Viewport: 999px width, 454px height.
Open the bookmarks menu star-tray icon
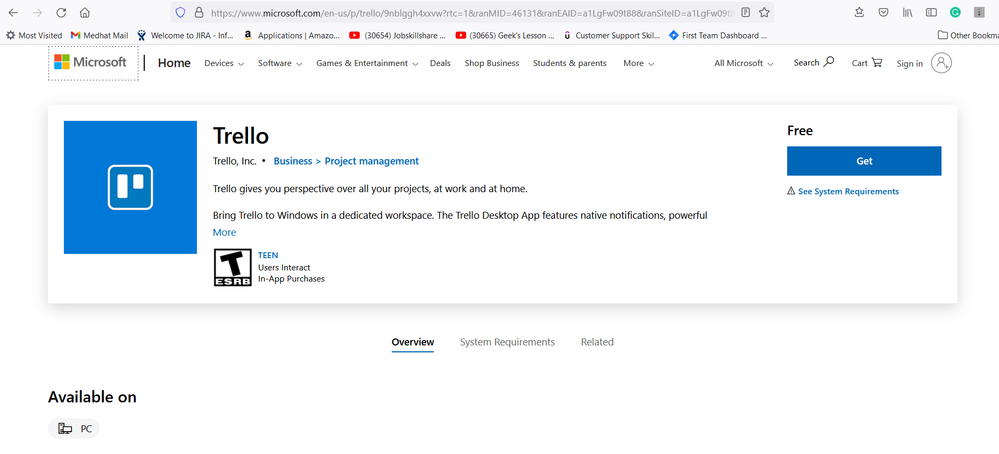pyautogui.click(x=859, y=12)
